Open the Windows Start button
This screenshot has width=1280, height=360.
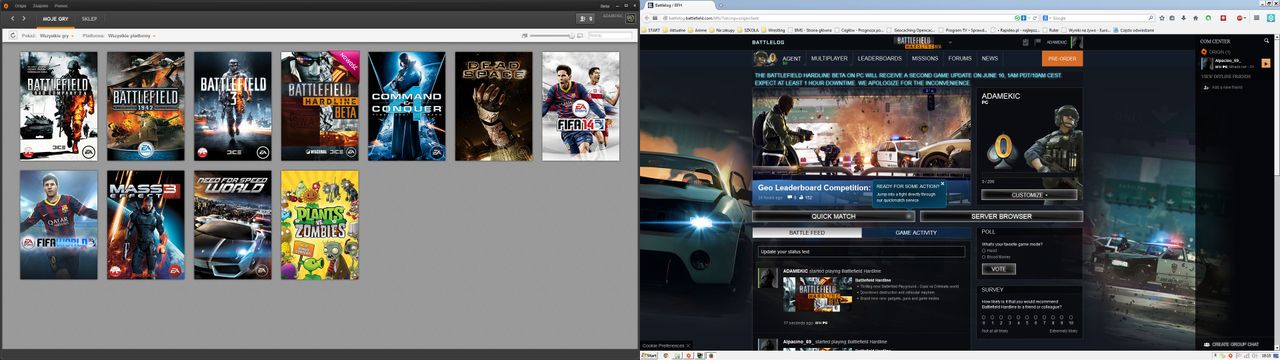(x=650, y=355)
